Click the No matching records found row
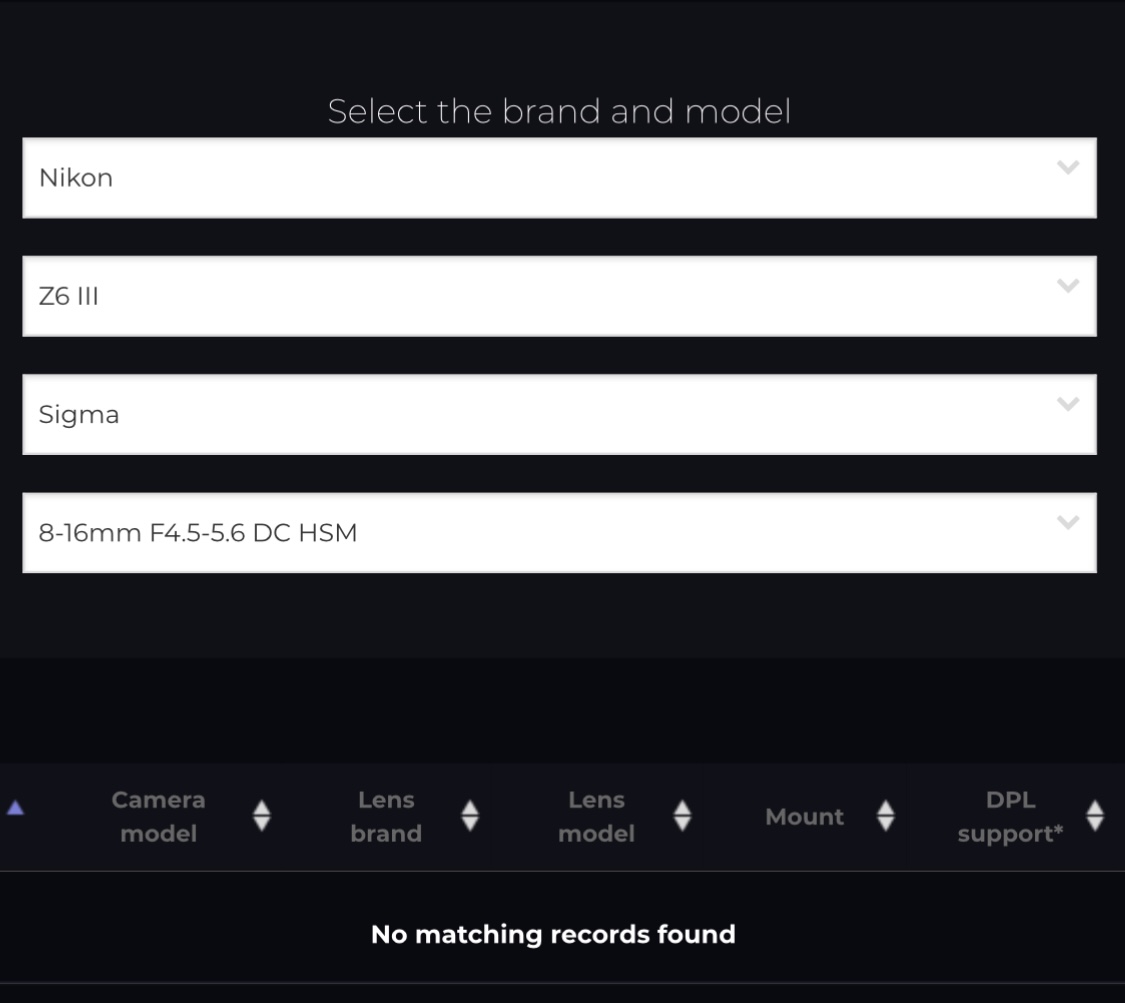The image size is (1125, 1003). pyautogui.click(x=553, y=934)
